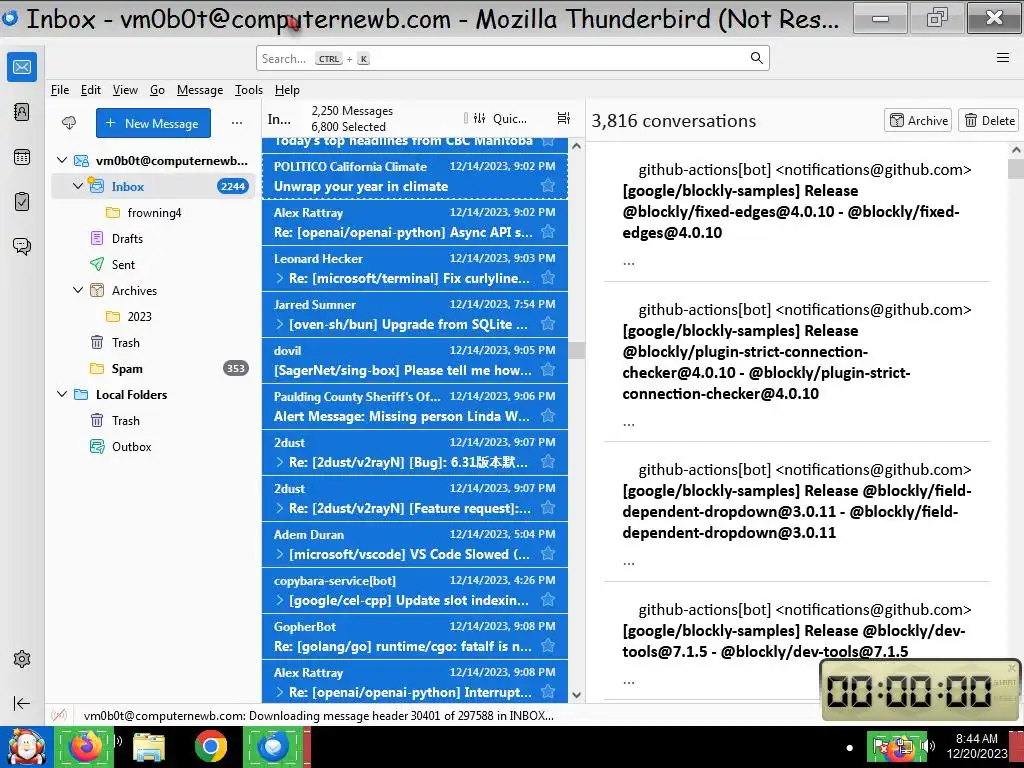Open folder pane options ellipsis
This screenshot has height=768, width=1024.
pos(237,123)
